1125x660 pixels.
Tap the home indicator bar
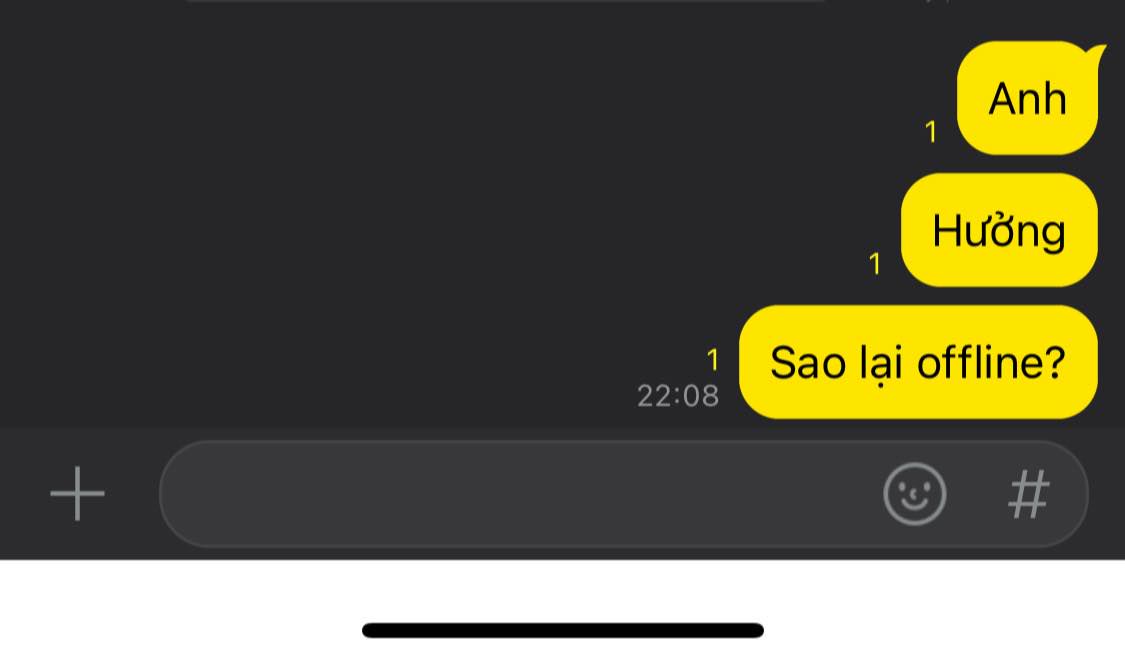(x=562, y=631)
